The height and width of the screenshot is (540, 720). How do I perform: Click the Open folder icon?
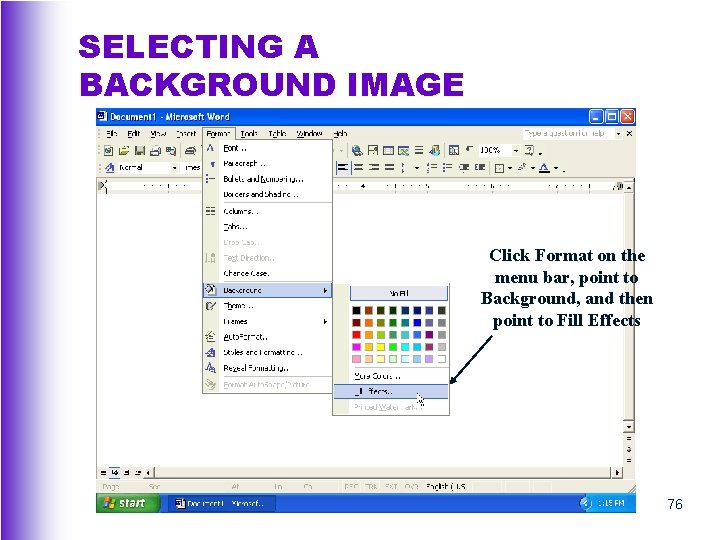point(124,150)
